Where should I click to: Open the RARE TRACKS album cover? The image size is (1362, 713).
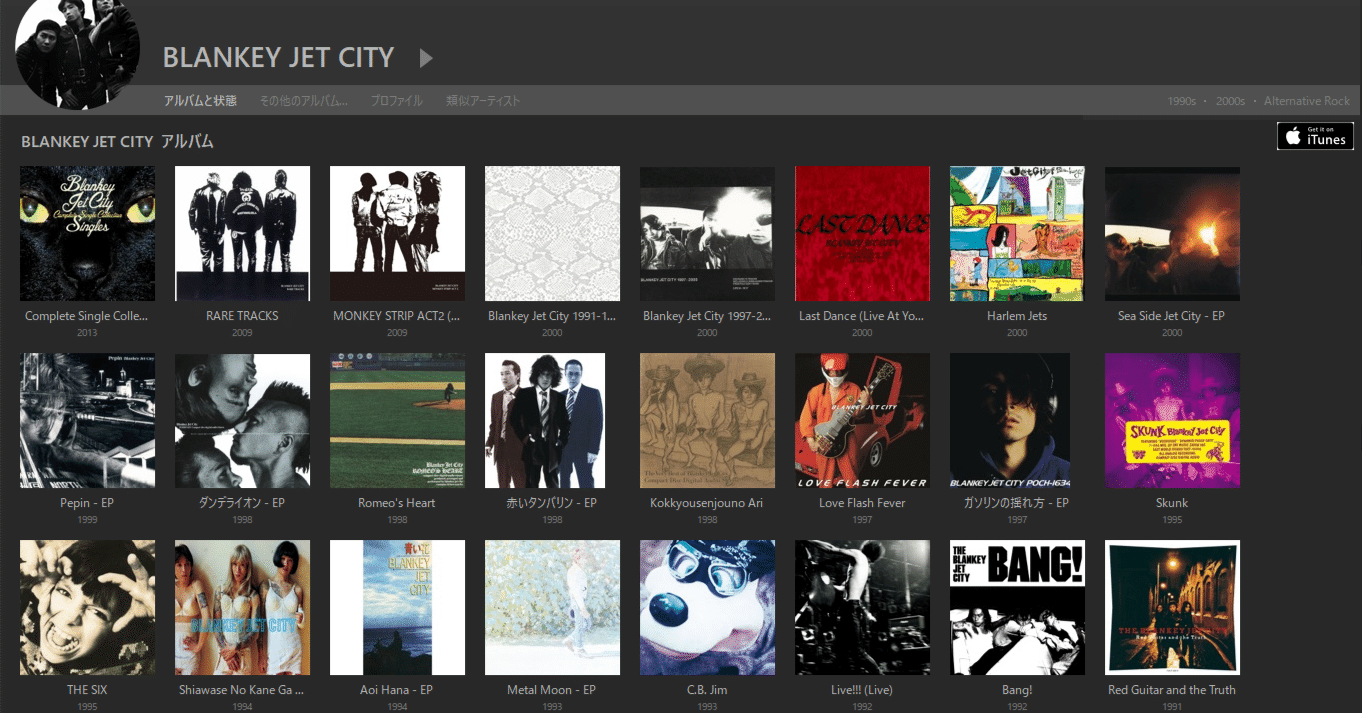pyautogui.click(x=242, y=233)
